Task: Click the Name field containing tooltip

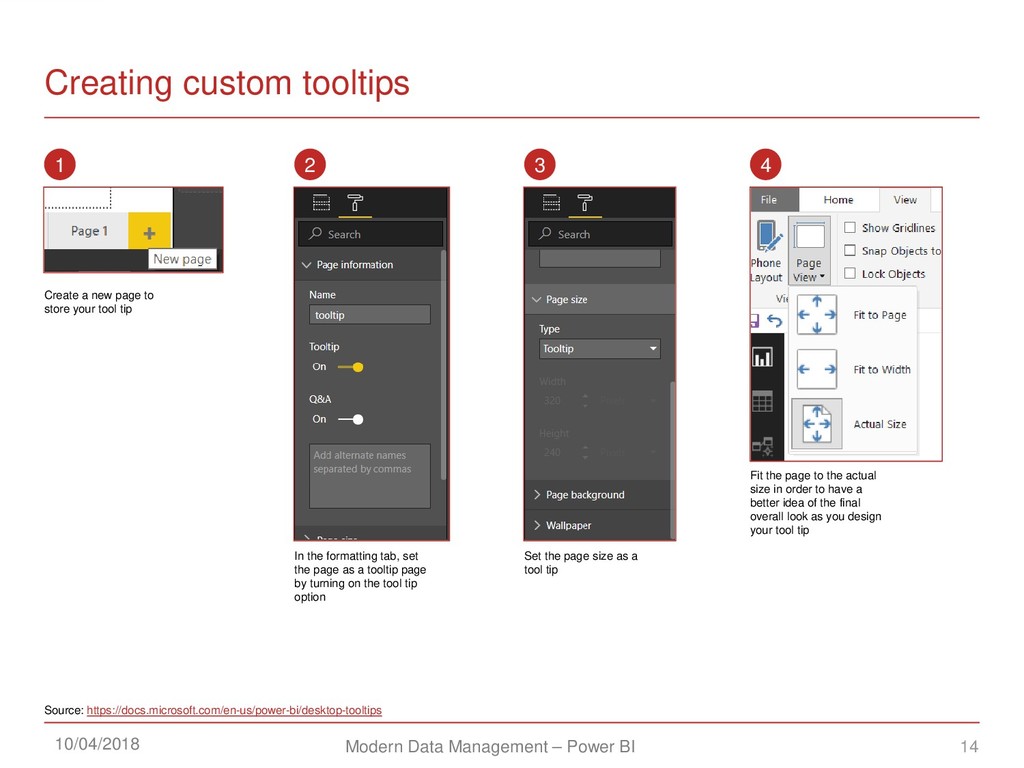Action: point(370,315)
